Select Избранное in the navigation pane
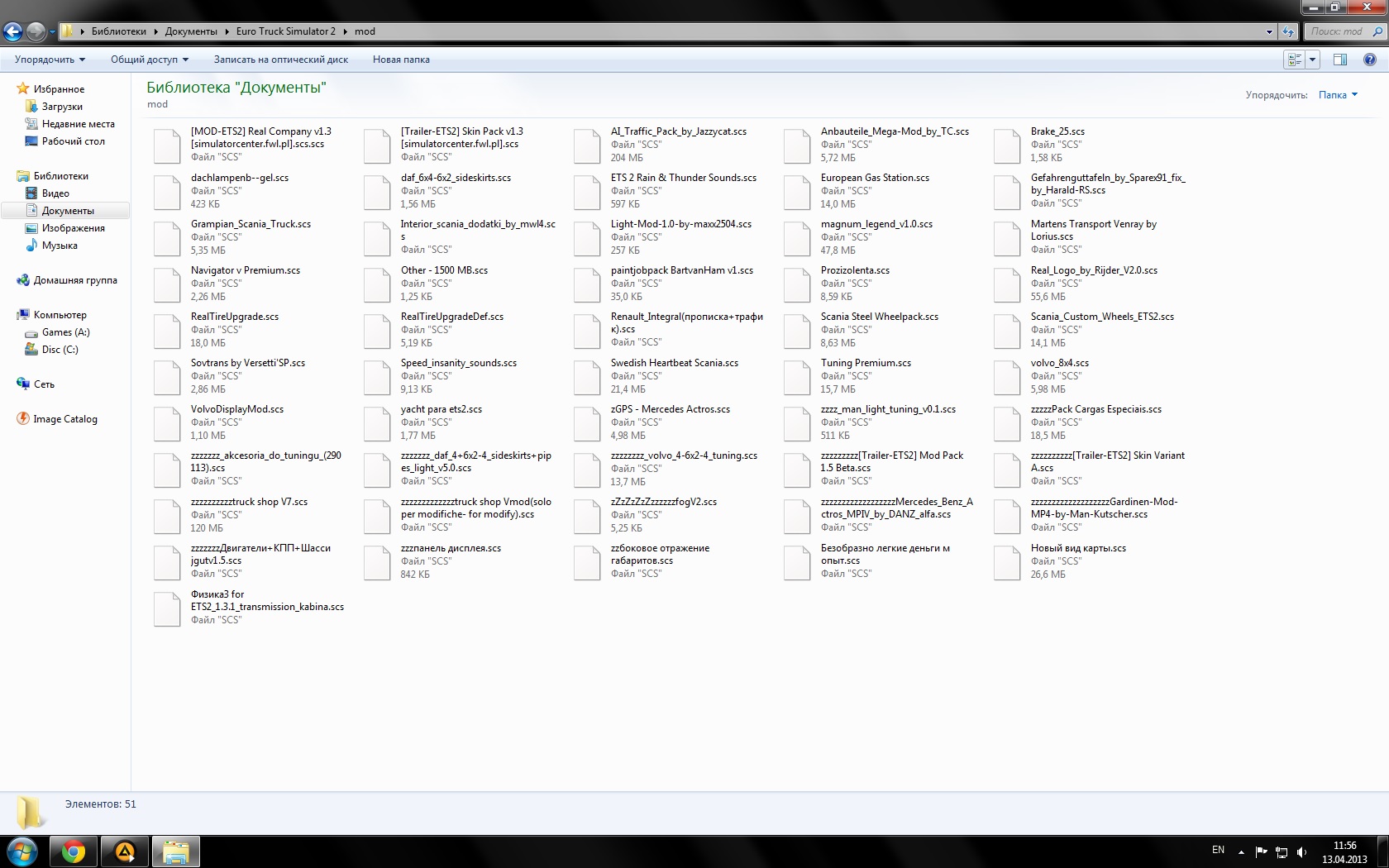 (59, 89)
